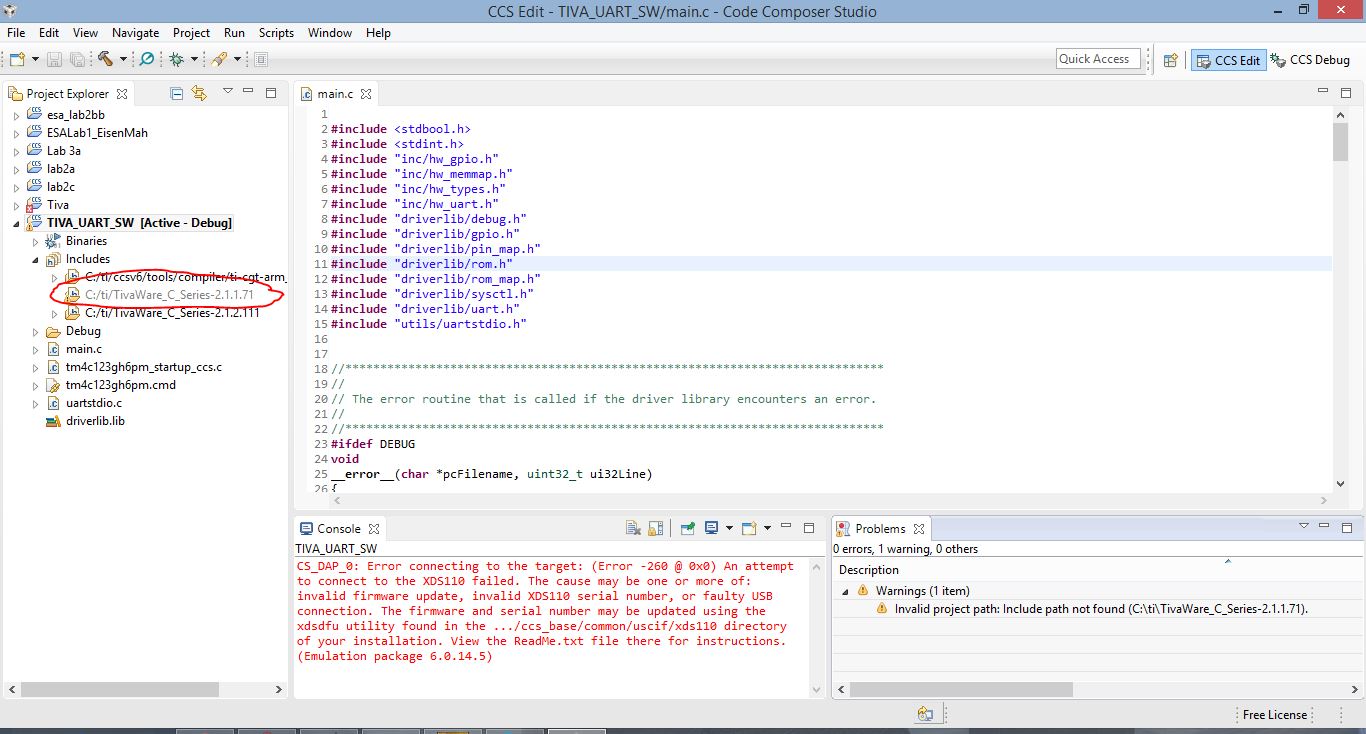
Task: Select uartstdio.c file in tree
Action: (x=94, y=403)
